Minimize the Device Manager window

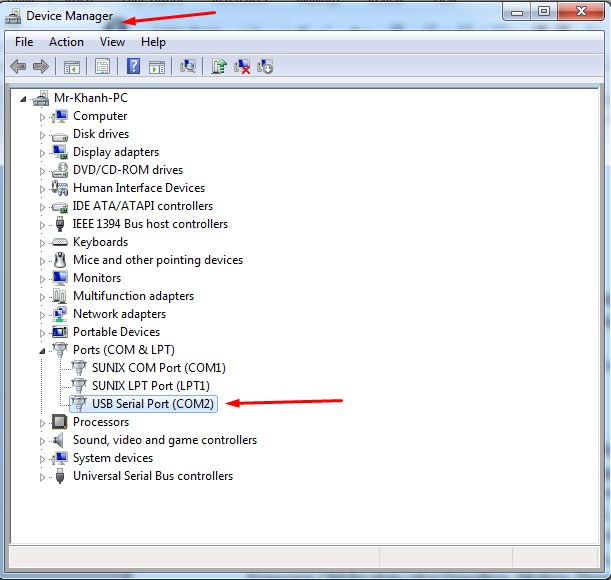click(x=517, y=12)
